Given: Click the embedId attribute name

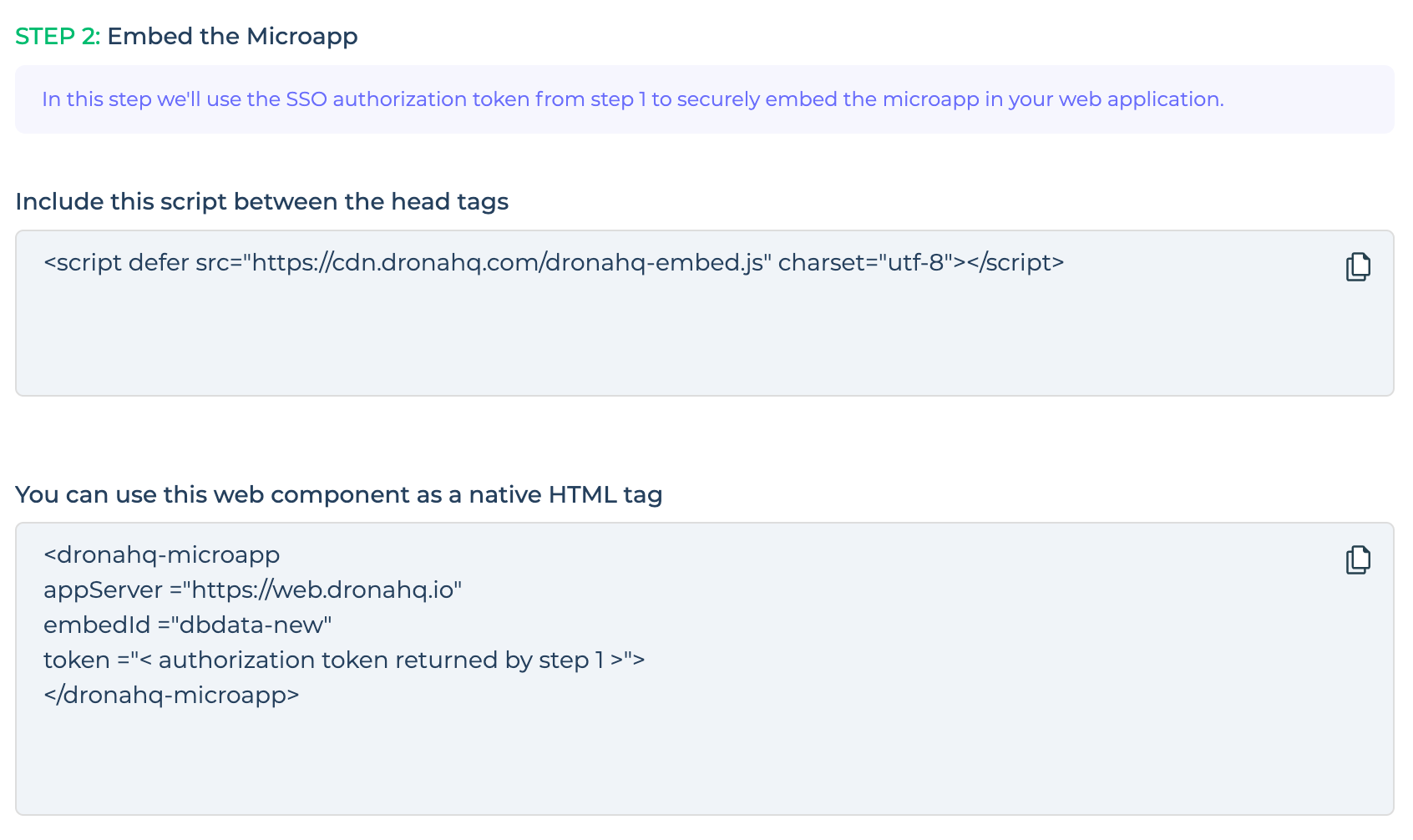Looking at the screenshot, I should pyautogui.click(x=97, y=625).
